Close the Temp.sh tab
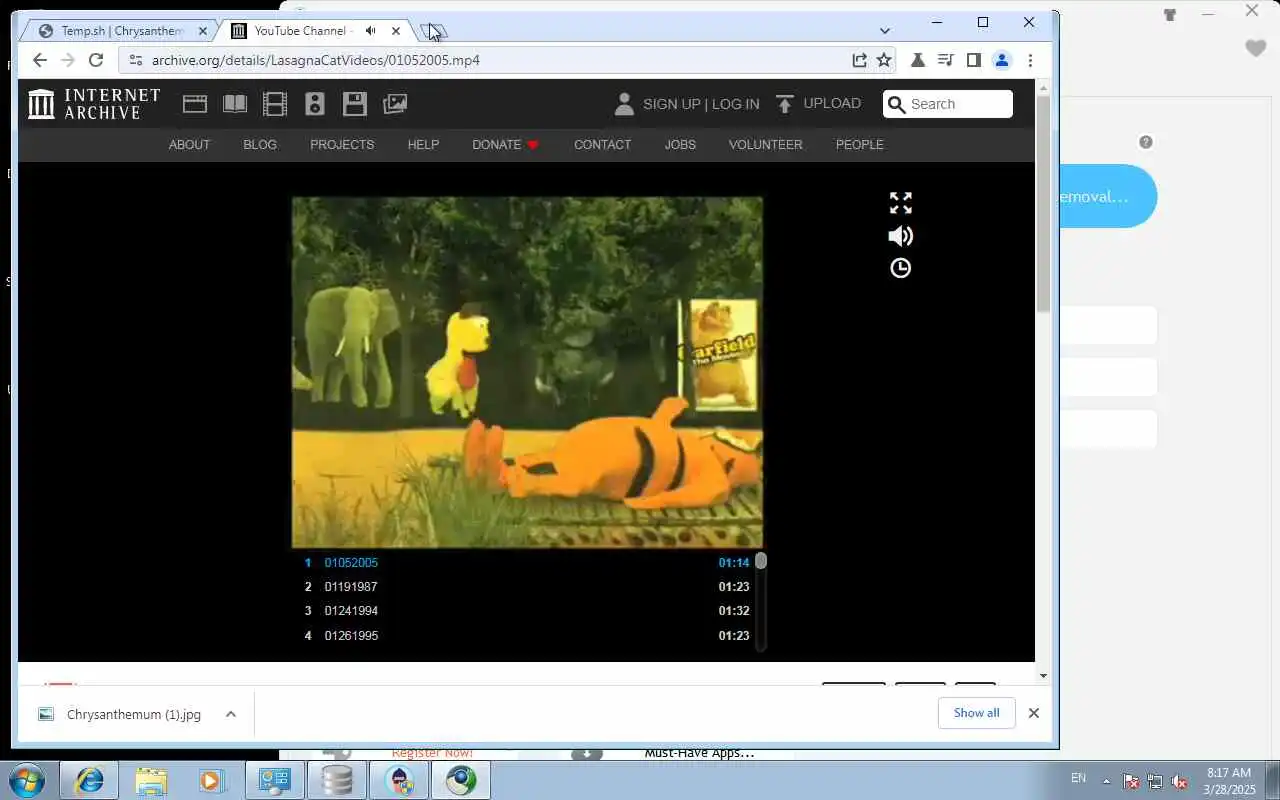Image resolution: width=1280 pixels, height=800 pixels. 203,31
